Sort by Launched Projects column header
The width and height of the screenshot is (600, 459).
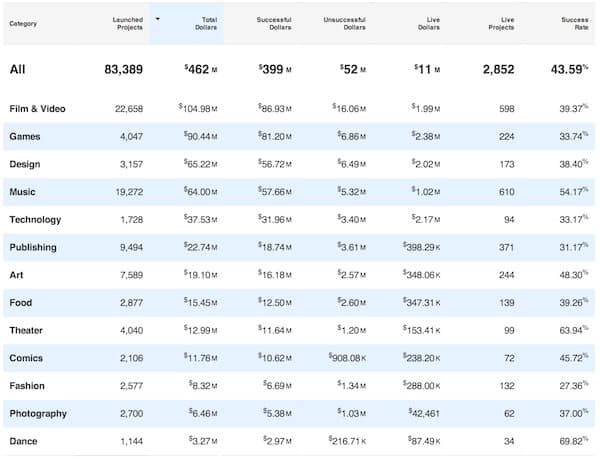coord(128,23)
